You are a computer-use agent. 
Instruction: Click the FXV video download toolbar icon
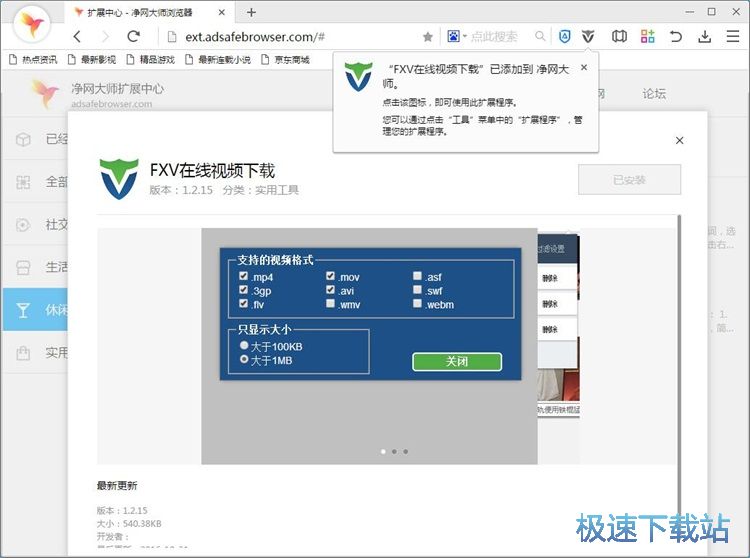pyautogui.click(x=588, y=36)
